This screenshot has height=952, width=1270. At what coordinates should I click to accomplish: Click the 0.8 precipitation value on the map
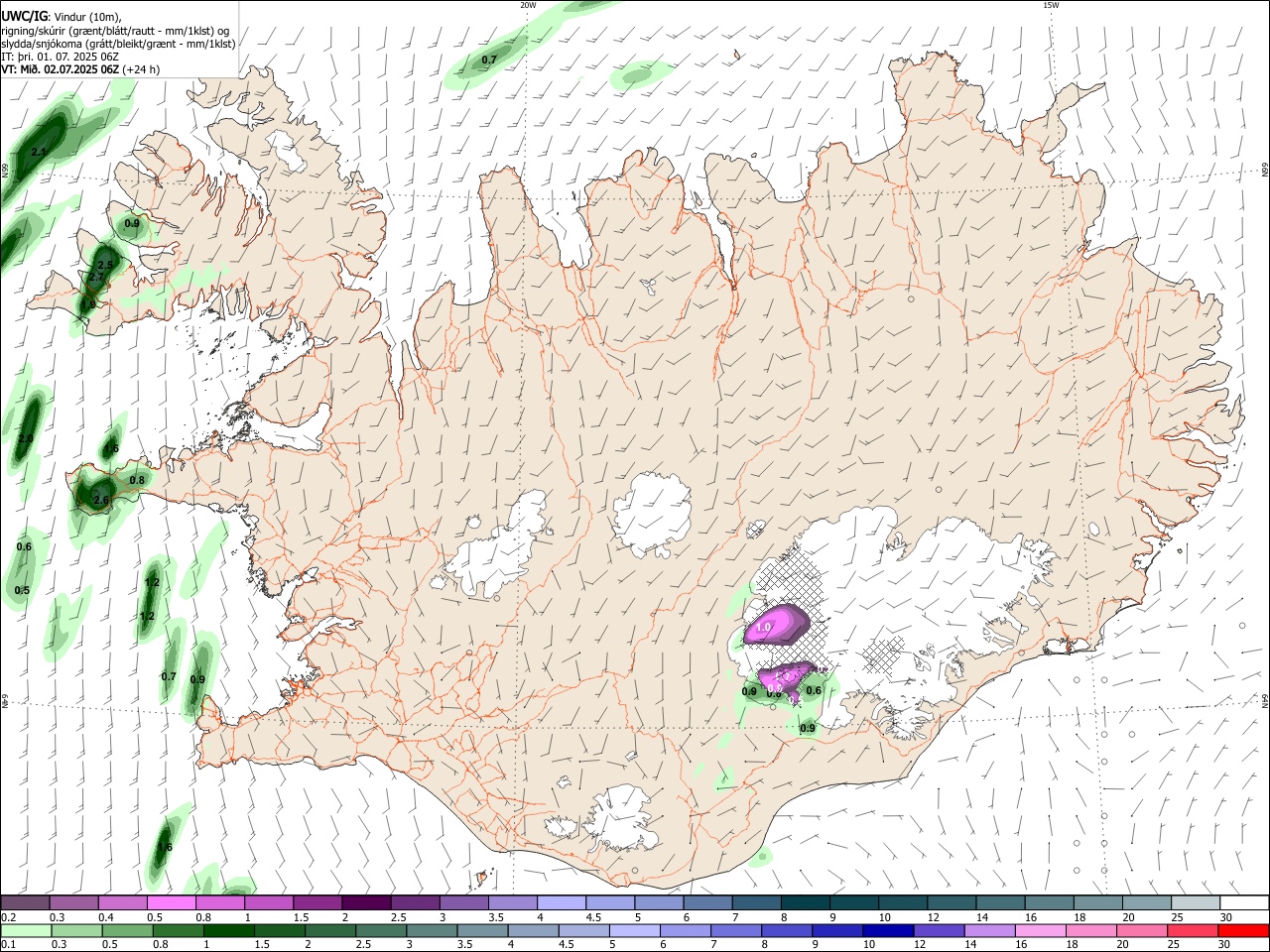coord(137,480)
